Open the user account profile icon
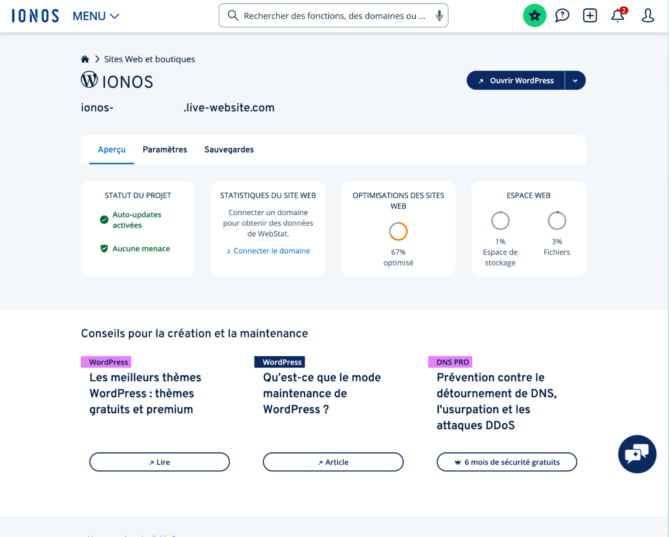669x537 pixels. click(648, 16)
